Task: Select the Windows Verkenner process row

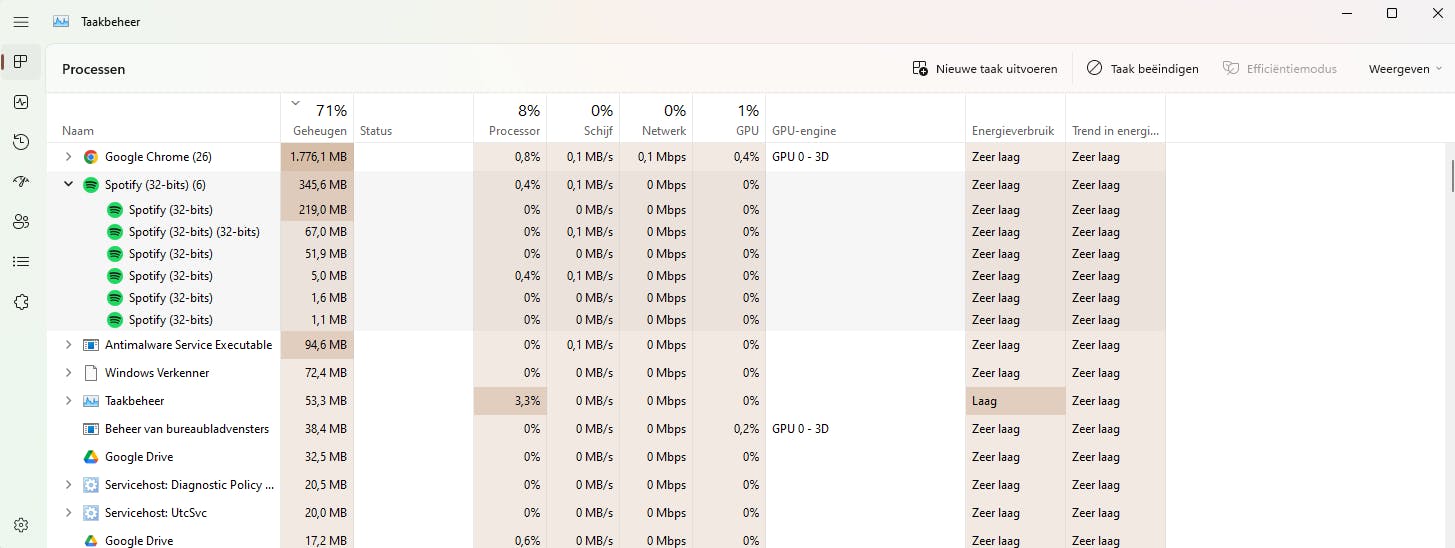Action: (x=157, y=373)
